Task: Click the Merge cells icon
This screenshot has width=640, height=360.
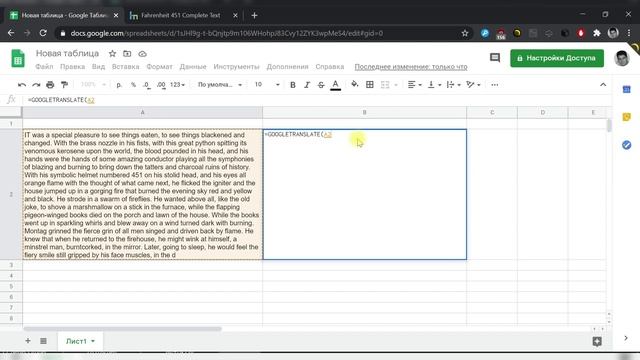Action: 385,84
